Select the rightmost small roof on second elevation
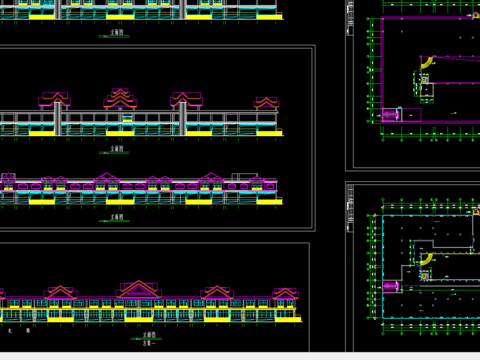The image size is (480, 360). [x=266, y=103]
